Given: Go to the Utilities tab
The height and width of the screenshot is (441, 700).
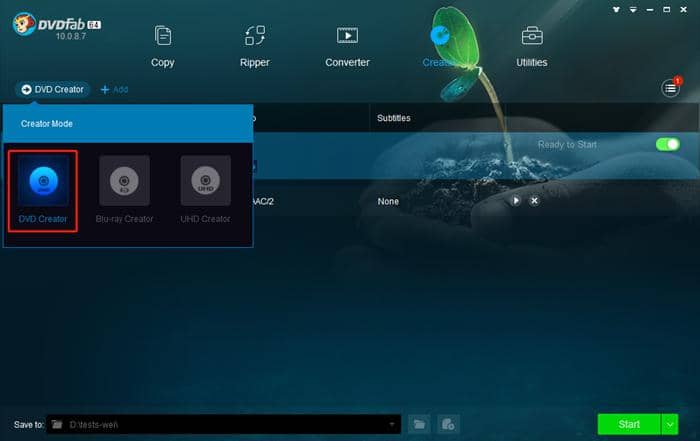Looking at the screenshot, I should (531, 46).
